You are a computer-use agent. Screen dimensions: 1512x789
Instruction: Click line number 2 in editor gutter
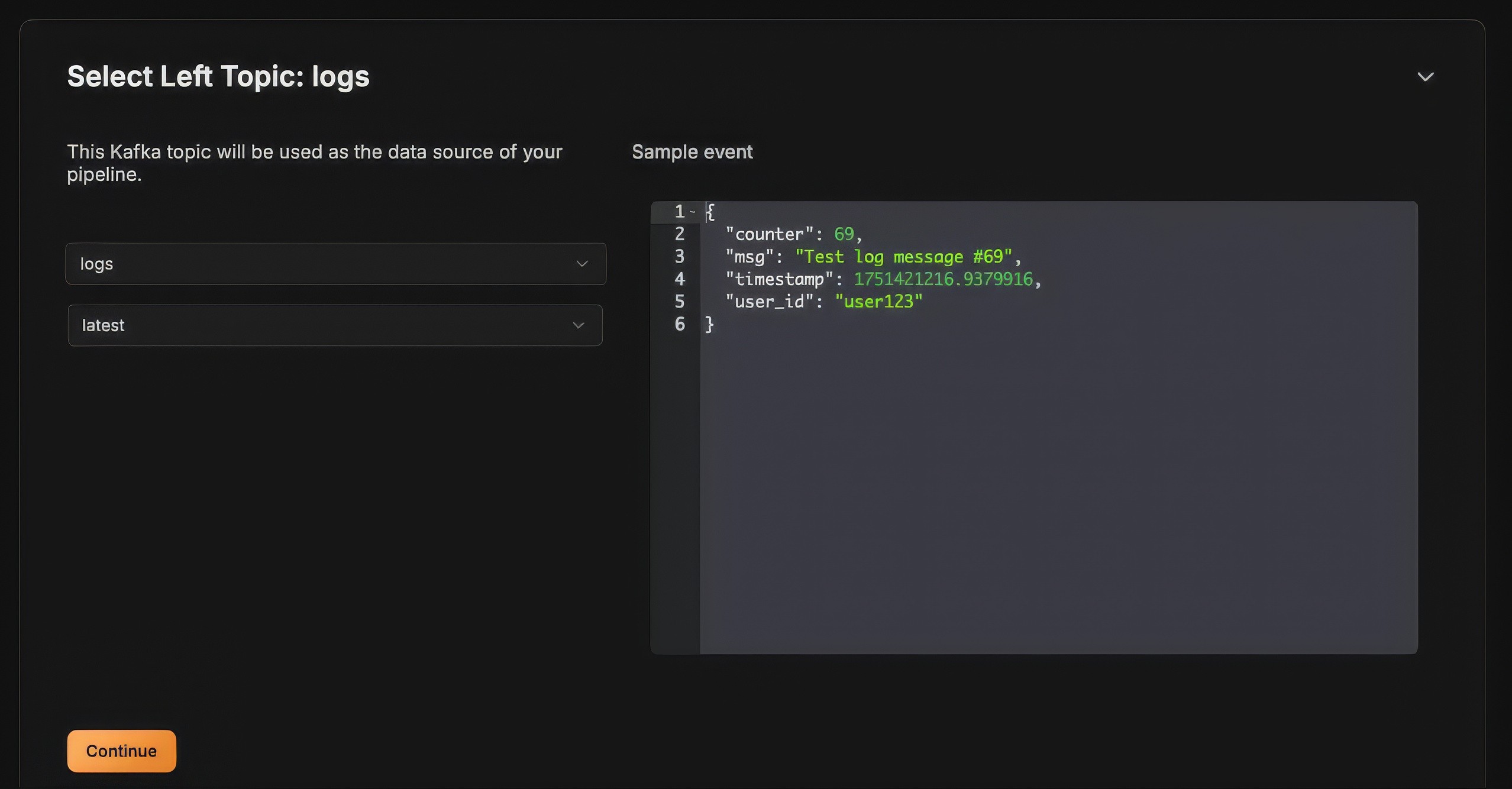pyautogui.click(x=680, y=234)
